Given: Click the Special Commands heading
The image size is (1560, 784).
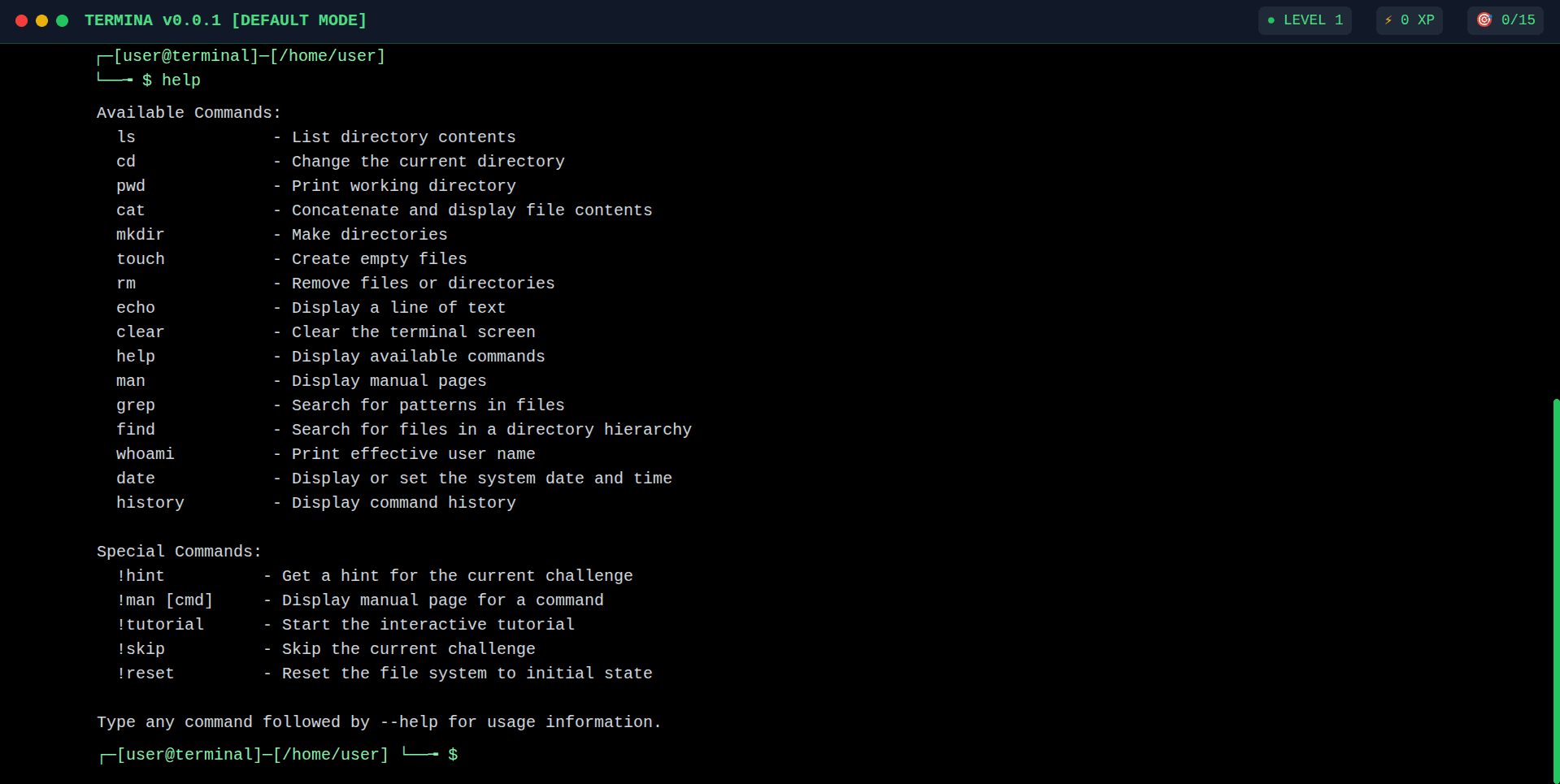Looking at the screenshot, I should (178, 551).
